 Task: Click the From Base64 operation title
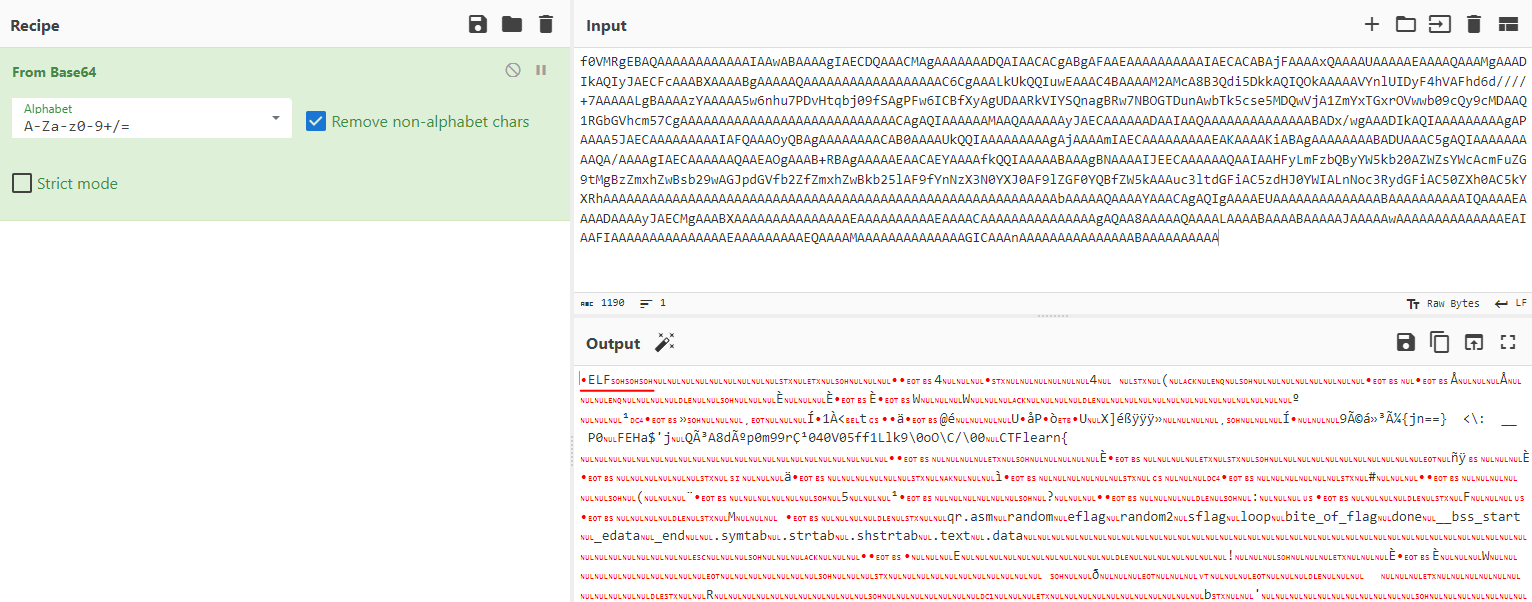point(54,72)
